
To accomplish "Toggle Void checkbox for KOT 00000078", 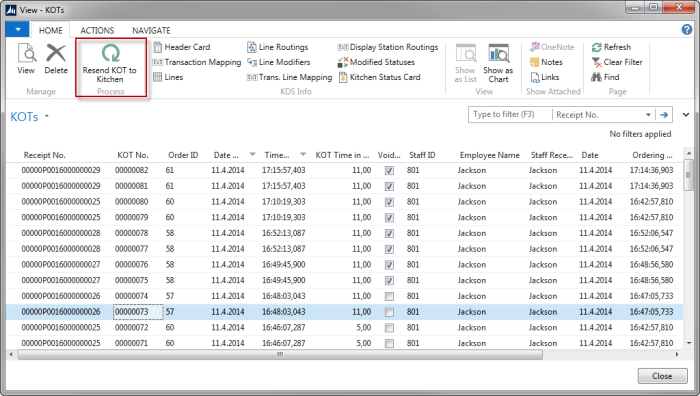I will [389, 233].
